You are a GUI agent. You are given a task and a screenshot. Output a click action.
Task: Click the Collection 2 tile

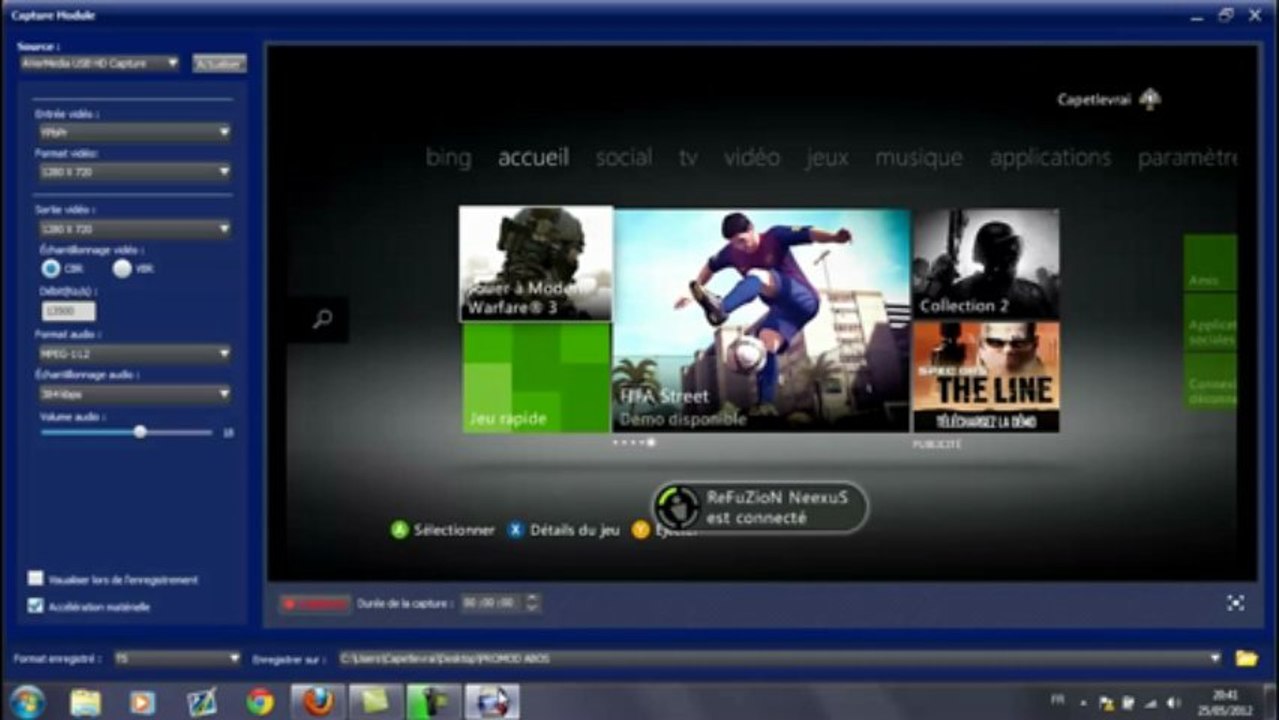[986, 264]
